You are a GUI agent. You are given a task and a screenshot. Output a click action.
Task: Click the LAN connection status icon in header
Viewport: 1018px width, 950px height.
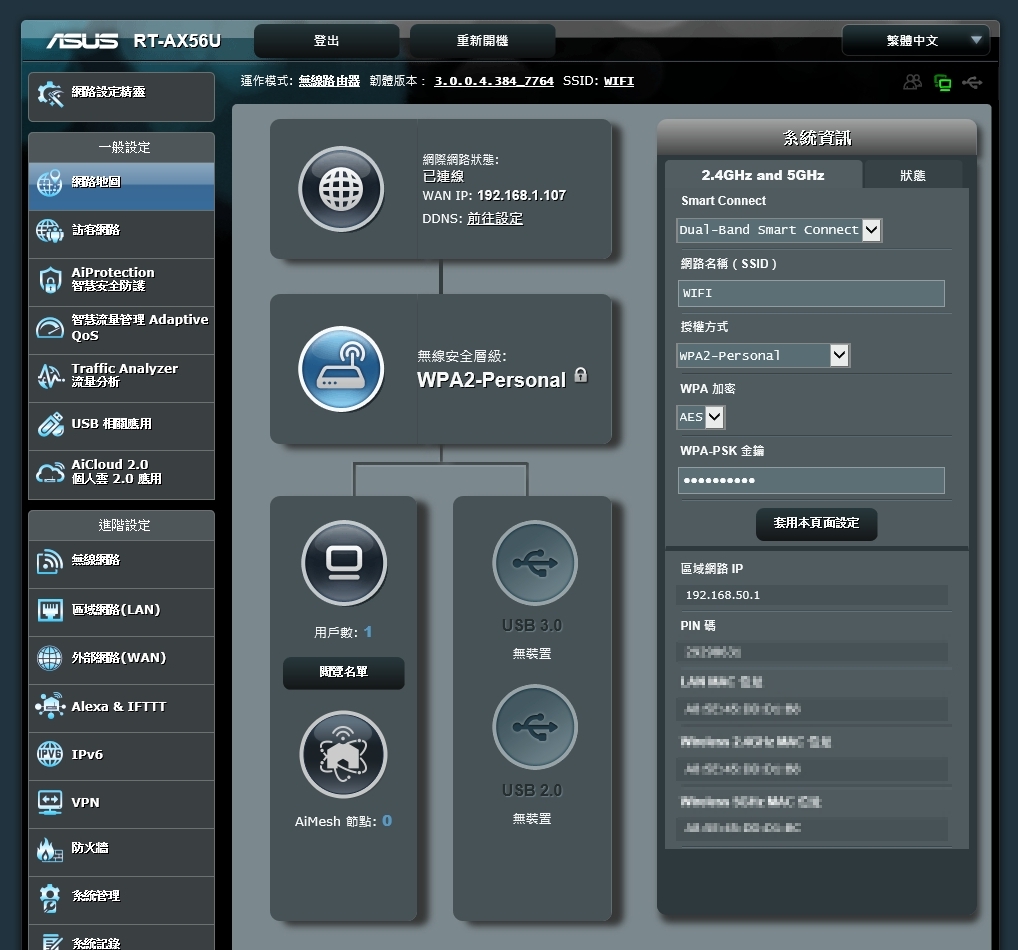(942, 82)
